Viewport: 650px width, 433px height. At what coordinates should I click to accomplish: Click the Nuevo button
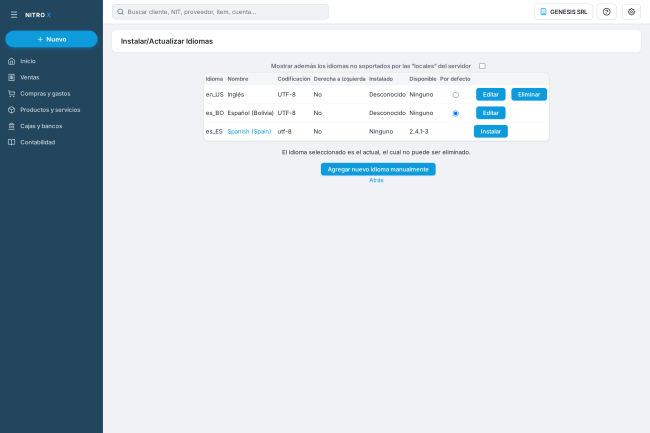coord(51,39)
